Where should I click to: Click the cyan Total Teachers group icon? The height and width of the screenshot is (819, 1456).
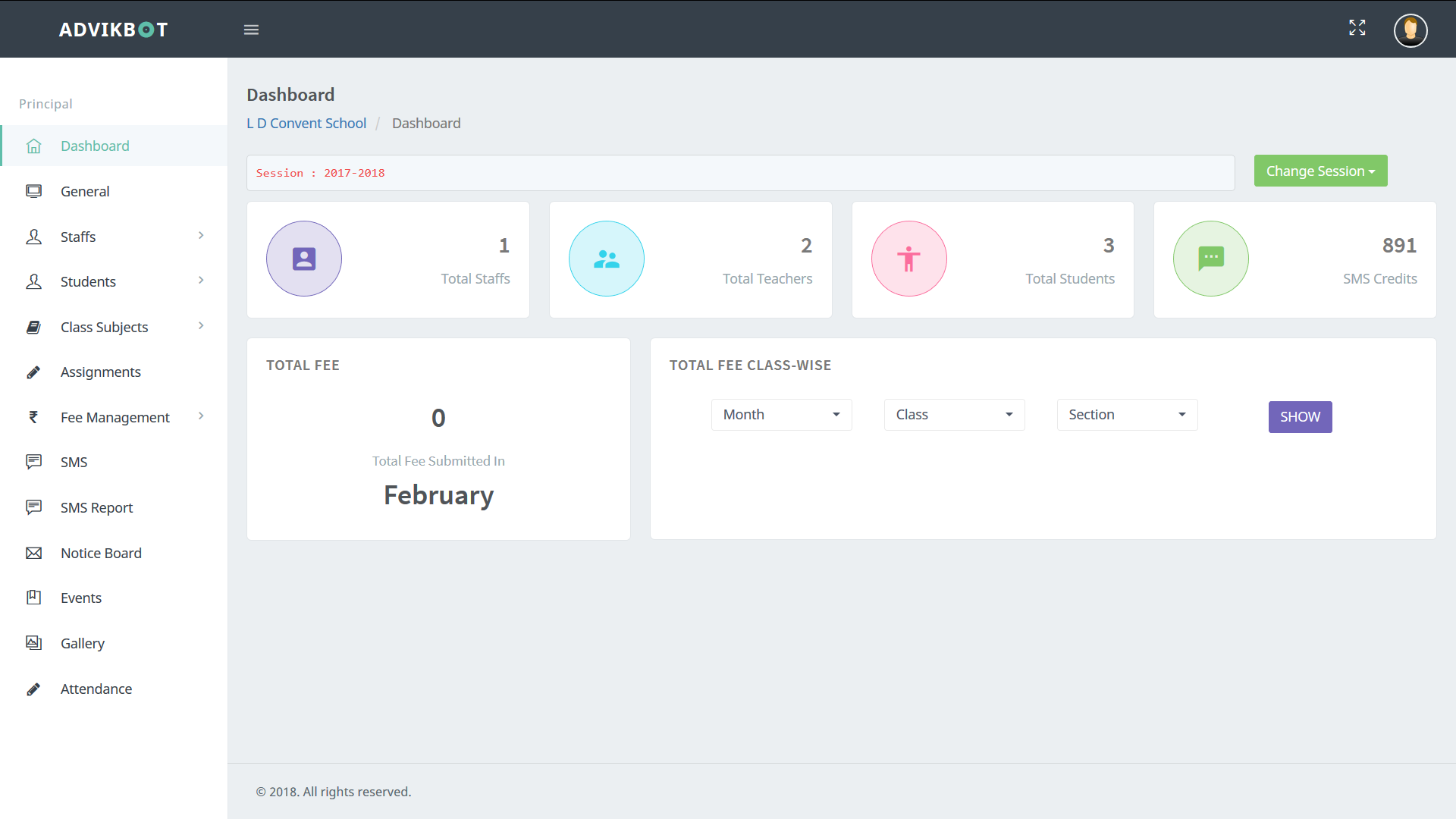point(606,259)
